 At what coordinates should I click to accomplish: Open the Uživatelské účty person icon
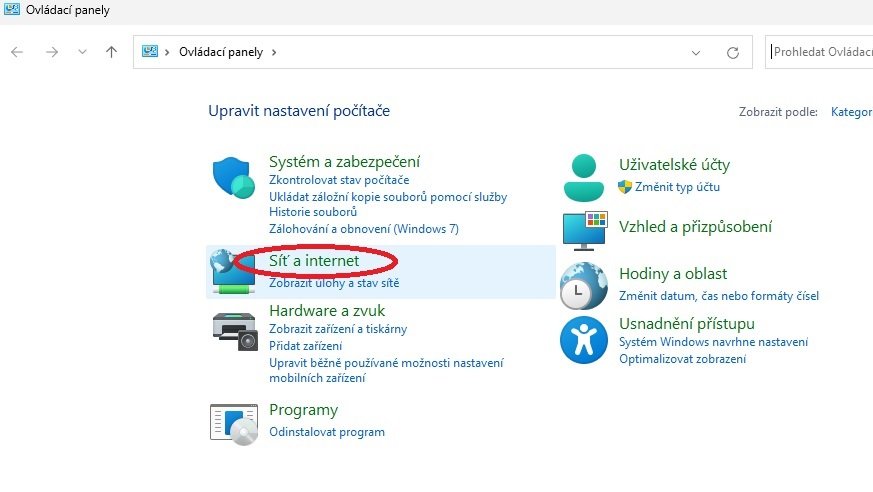point(583,178)
